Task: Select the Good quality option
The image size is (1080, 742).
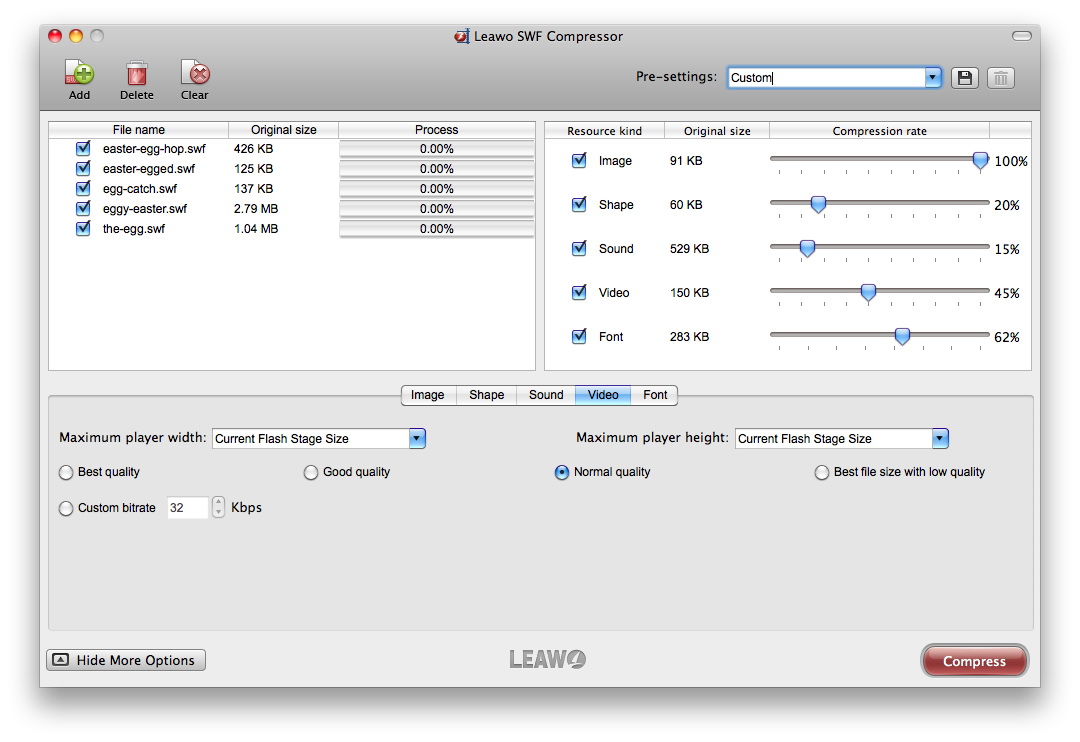Action: coord(311,473)
